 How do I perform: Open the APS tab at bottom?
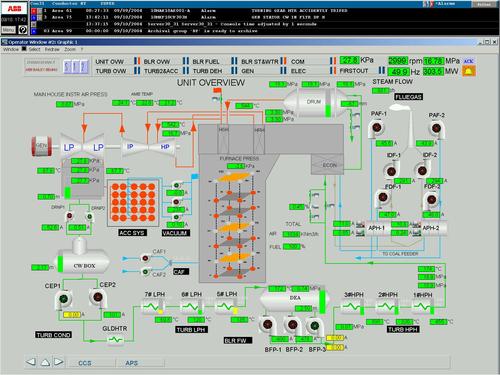(x=132, y=363)
